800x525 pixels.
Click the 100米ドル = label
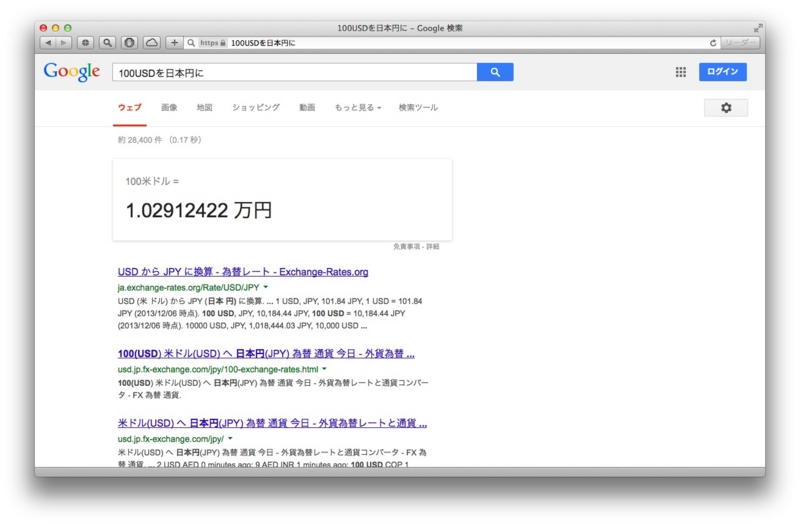pos(152,181)
